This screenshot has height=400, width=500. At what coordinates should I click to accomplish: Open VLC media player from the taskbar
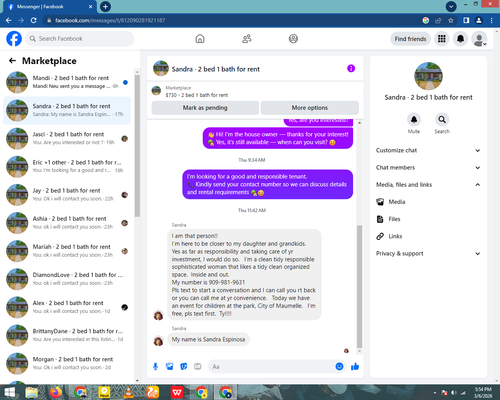tap(128, 392)
